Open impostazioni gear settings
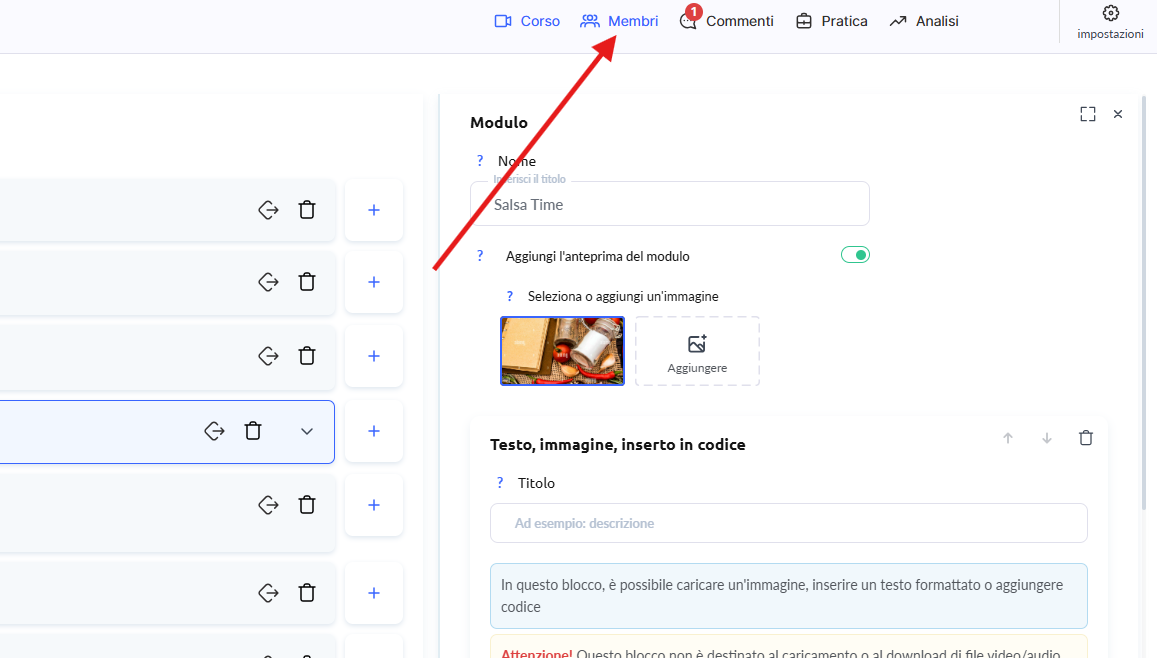 (x=1110, y=21)
